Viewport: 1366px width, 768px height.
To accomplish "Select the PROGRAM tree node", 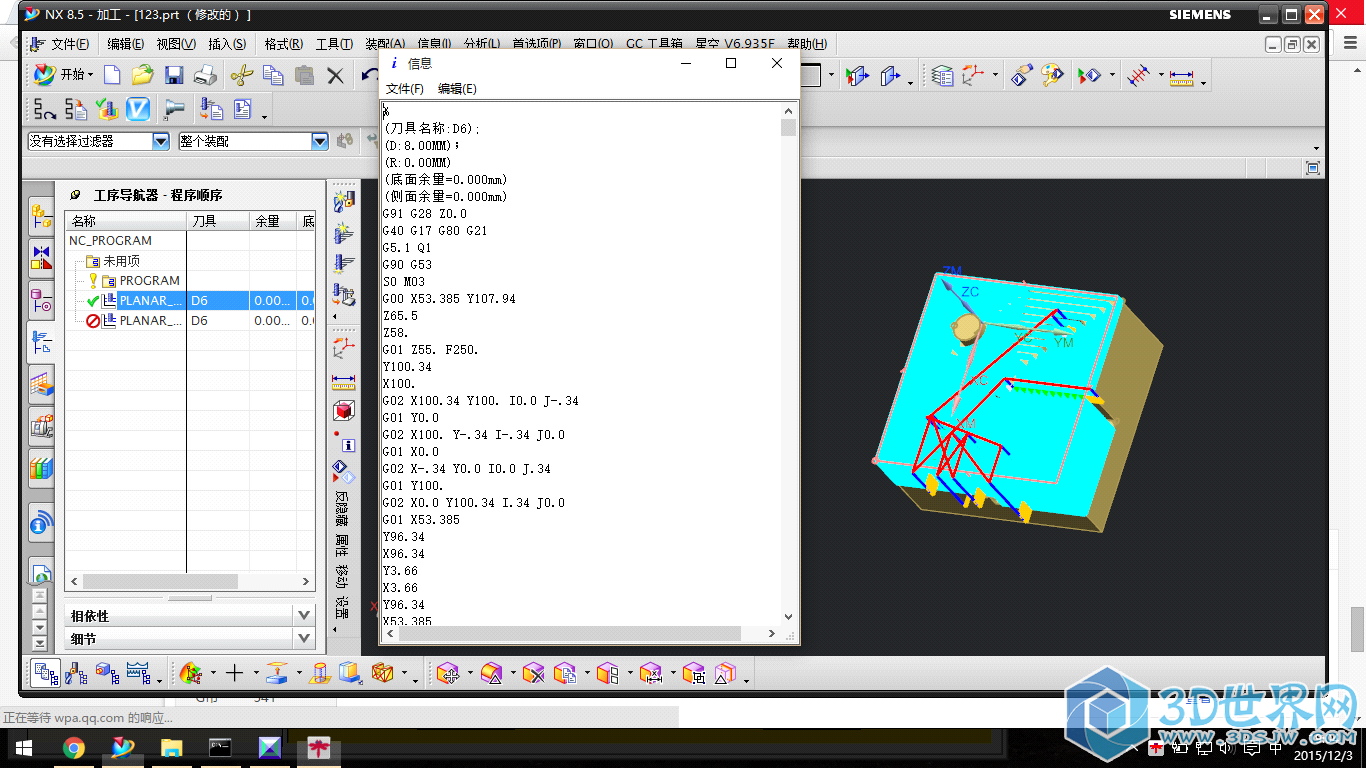I will (149, 281).
